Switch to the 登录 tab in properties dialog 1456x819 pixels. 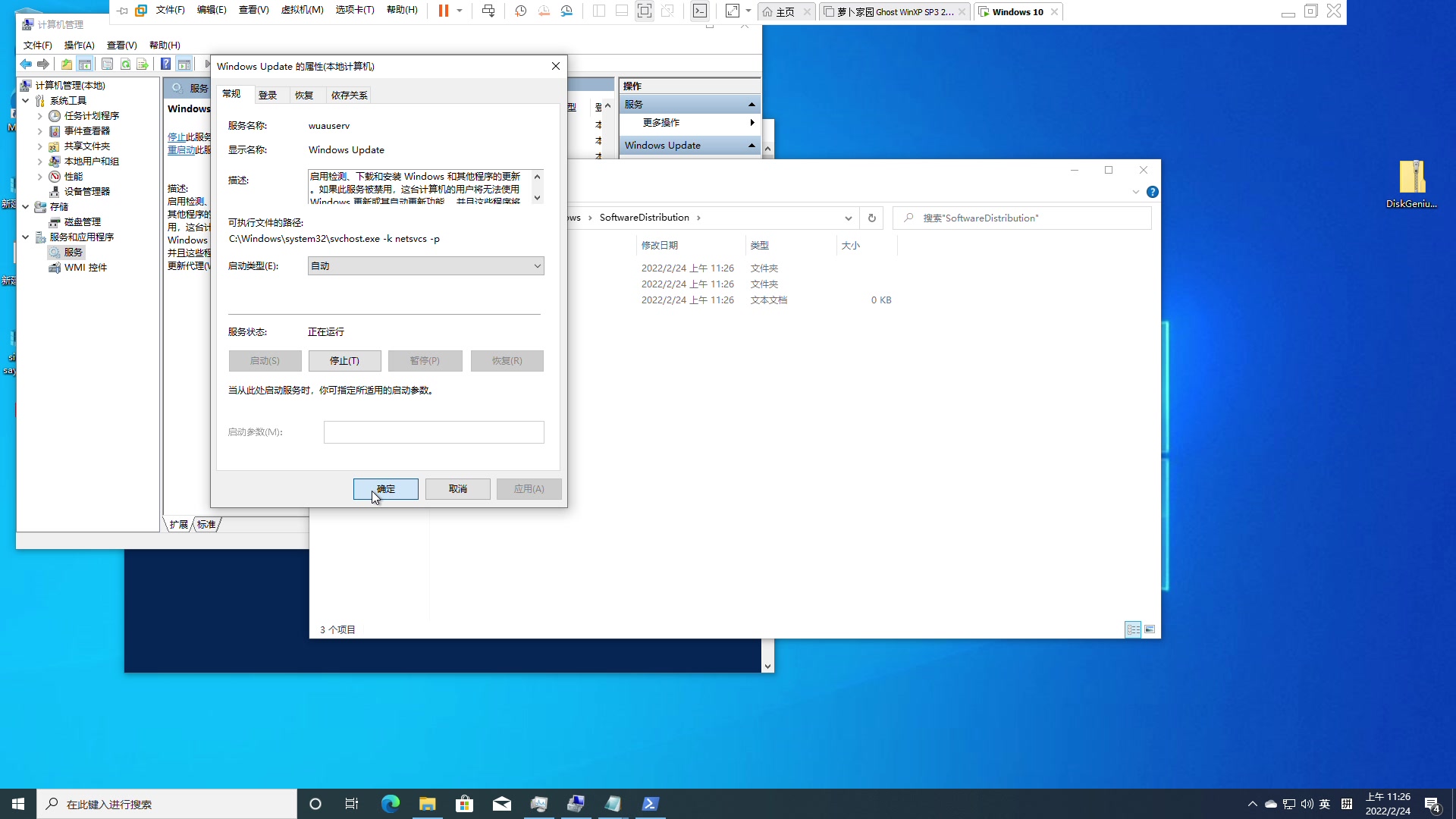pyautogui.click(x=268, y=96)
